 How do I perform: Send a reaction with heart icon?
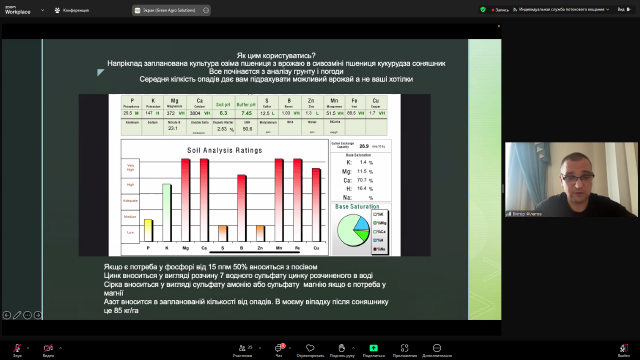[310, 350]
